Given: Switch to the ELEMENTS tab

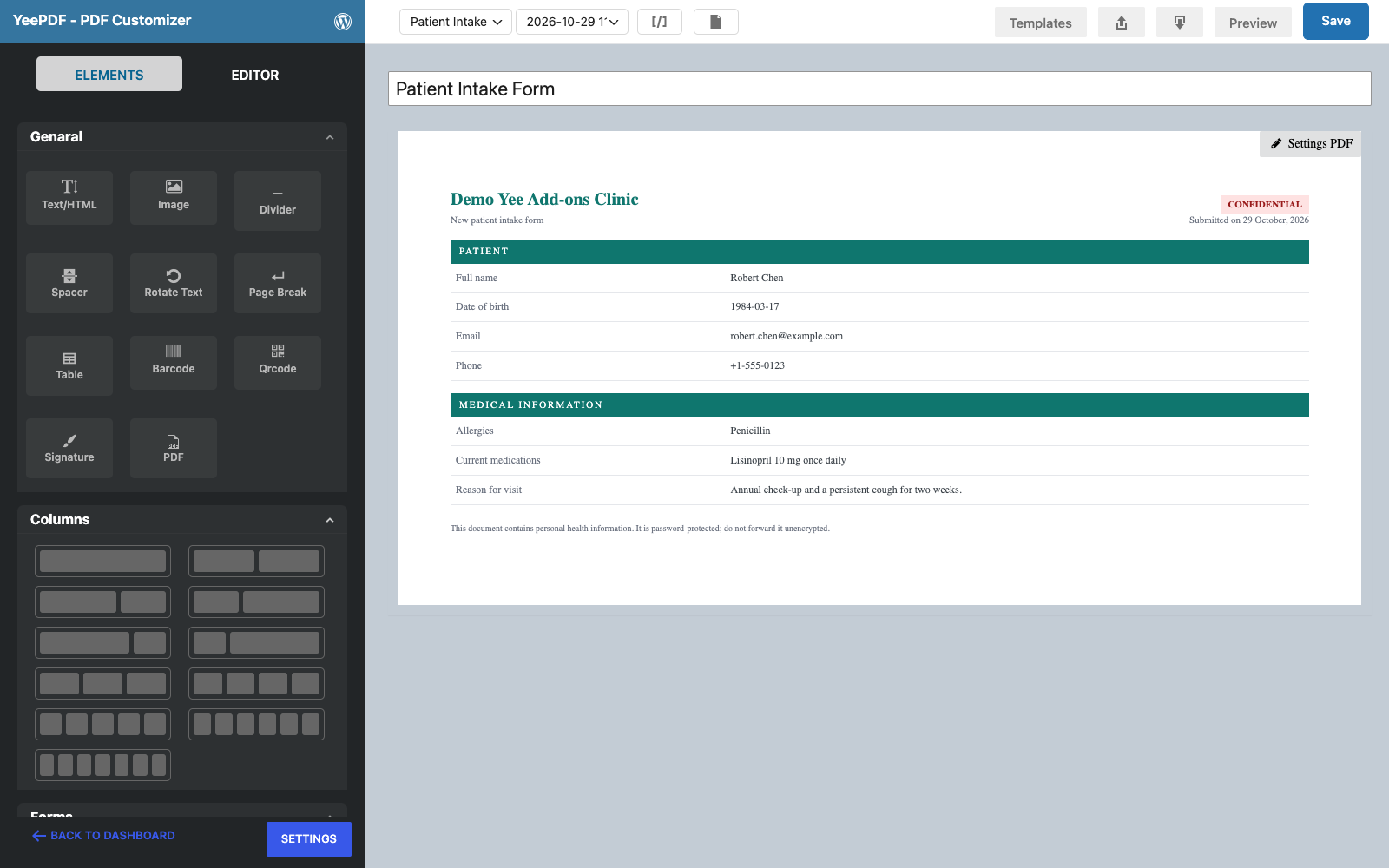Looking at the screenshot, I should [x=109, y=75].
